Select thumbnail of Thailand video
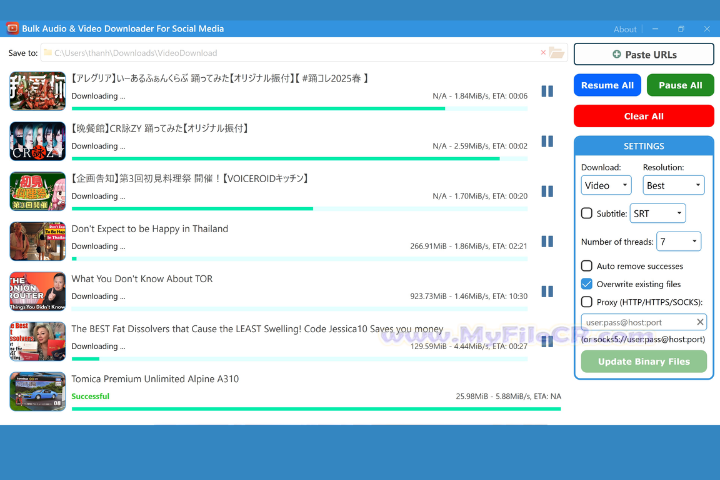This screenshot has height=480, width=720. (x=38, y=241)
